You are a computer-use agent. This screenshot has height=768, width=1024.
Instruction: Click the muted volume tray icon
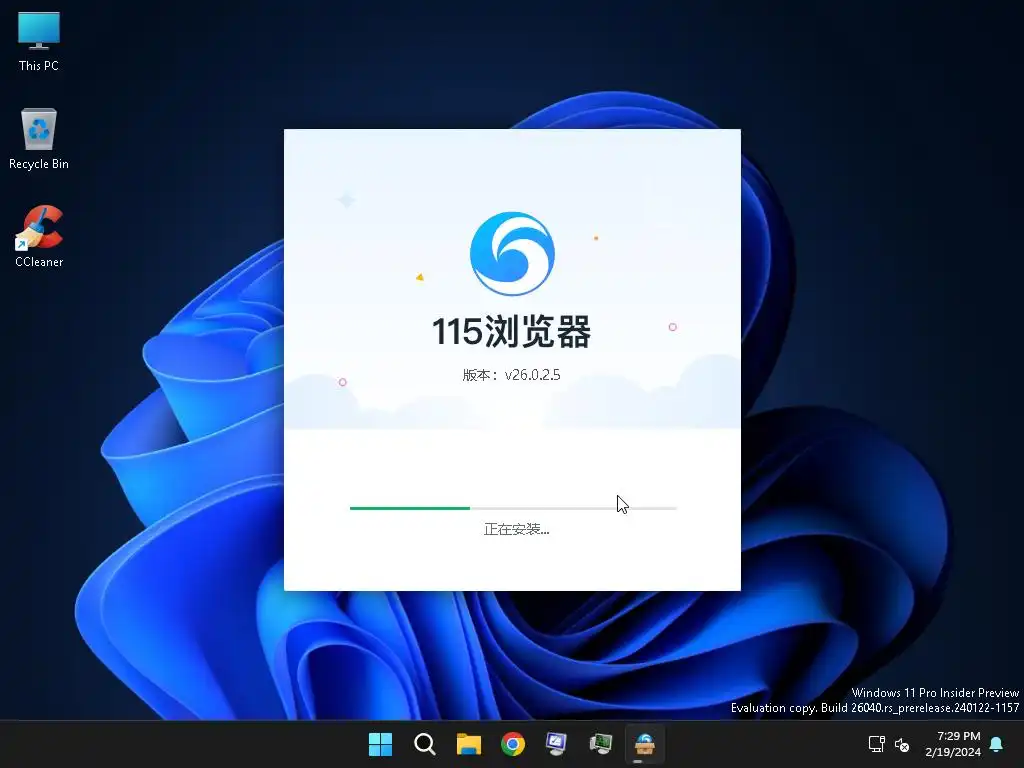coord(902,744)
